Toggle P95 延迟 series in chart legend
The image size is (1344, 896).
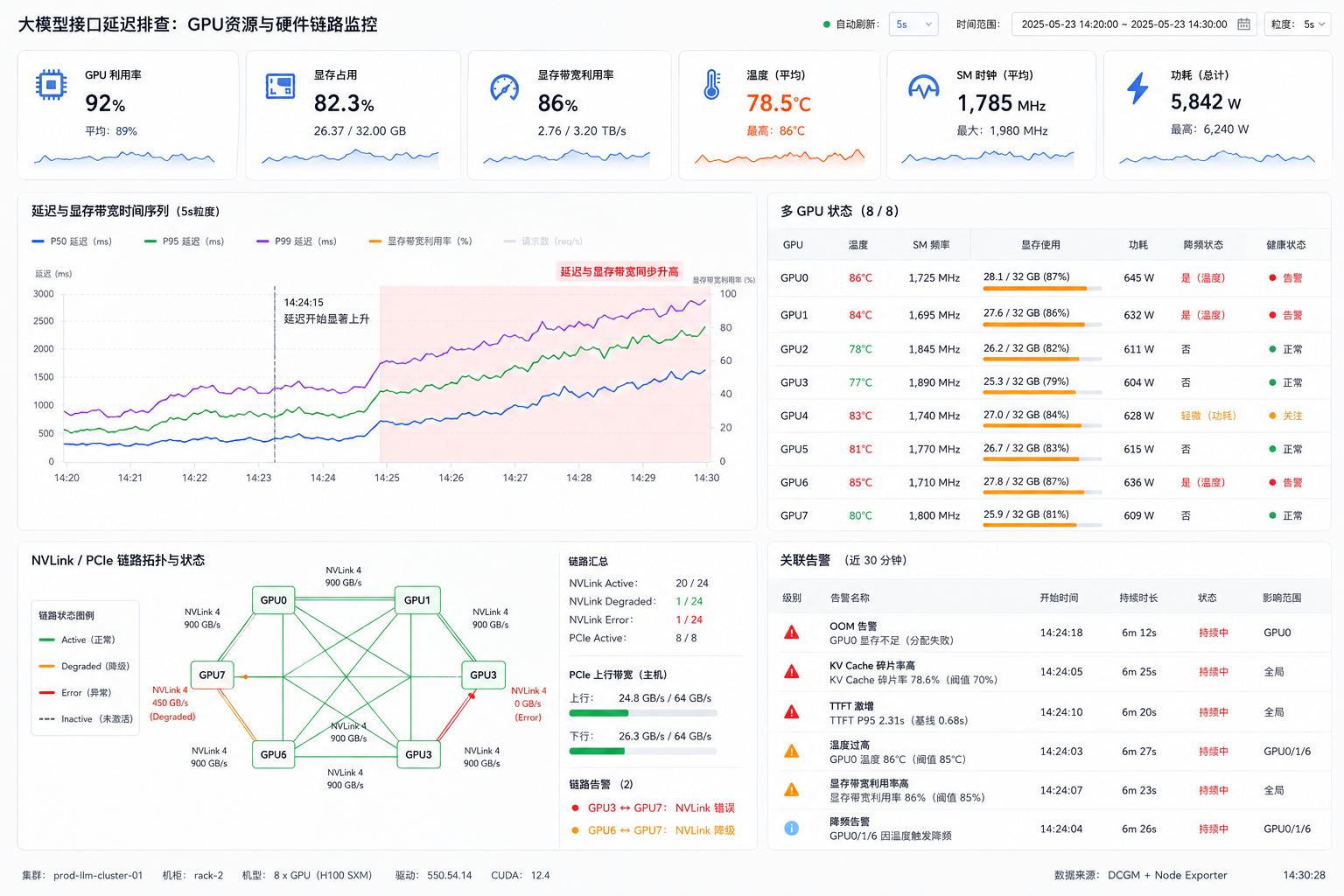pyautogui.click(x=184, y=241)
